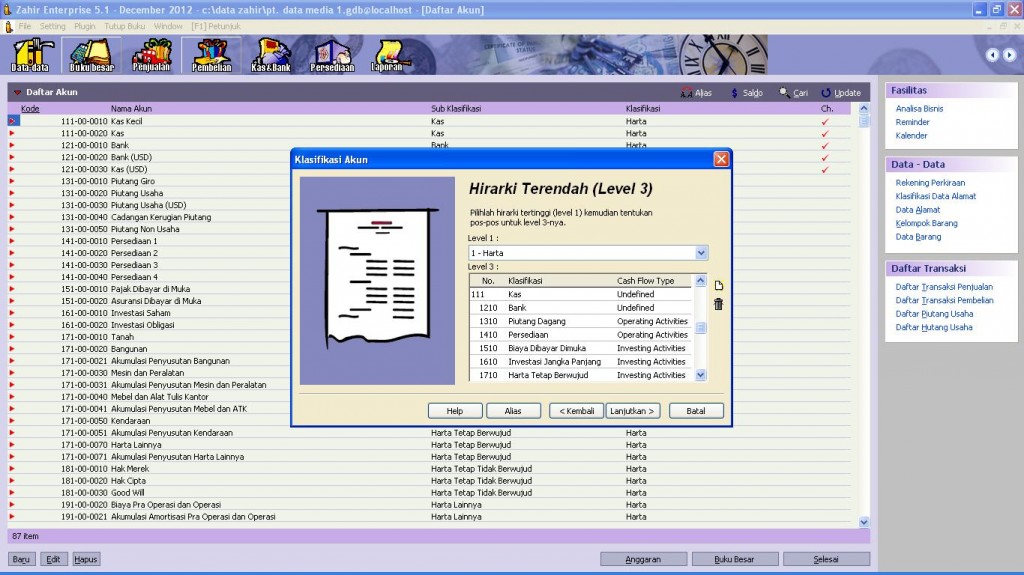Open the Kas & Bank module icon
Viewport: 1024px width, 575px height.
[270, 55]
